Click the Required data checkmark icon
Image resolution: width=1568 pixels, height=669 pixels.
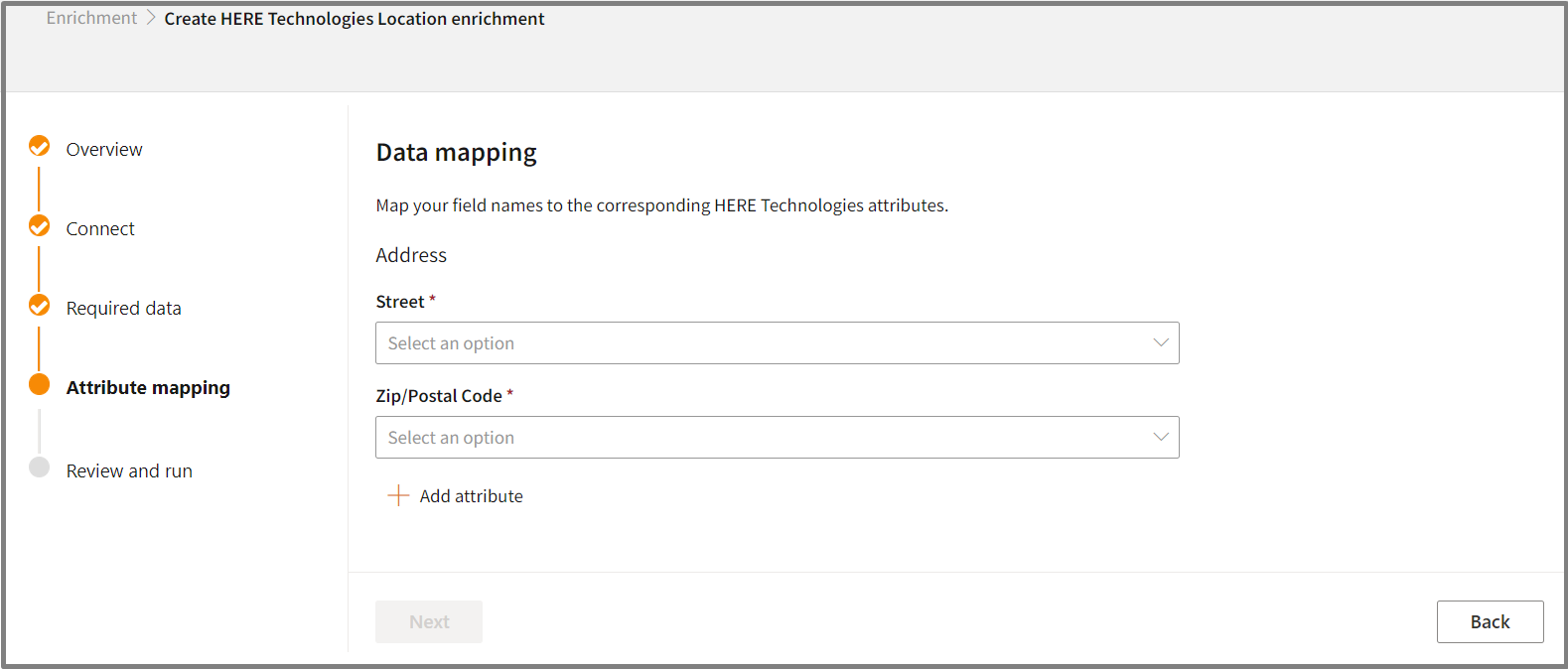tap(40, 305)
